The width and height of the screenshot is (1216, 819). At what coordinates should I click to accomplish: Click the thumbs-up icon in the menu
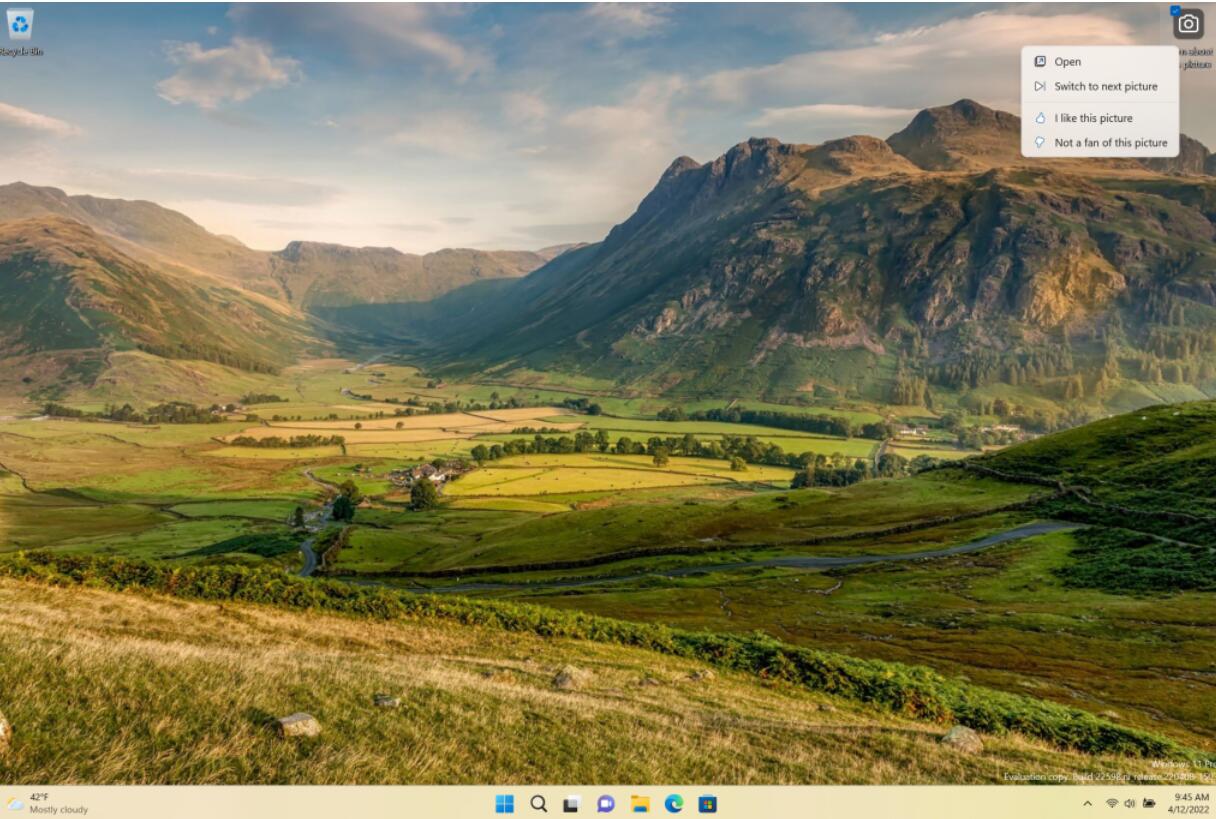1040,118
